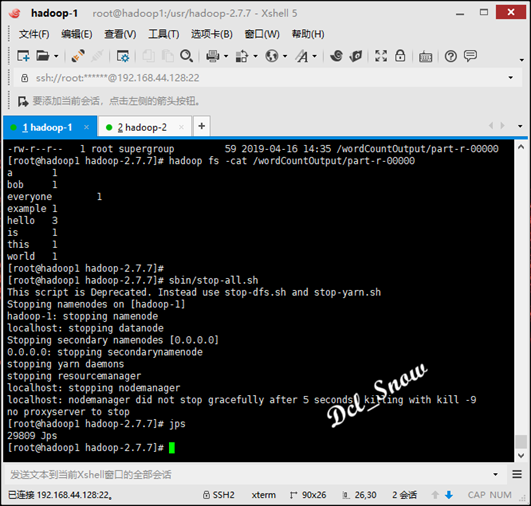Click the file transfer toolbar icon
This screenshot has height=506, width=531.
tap(242, 56)
